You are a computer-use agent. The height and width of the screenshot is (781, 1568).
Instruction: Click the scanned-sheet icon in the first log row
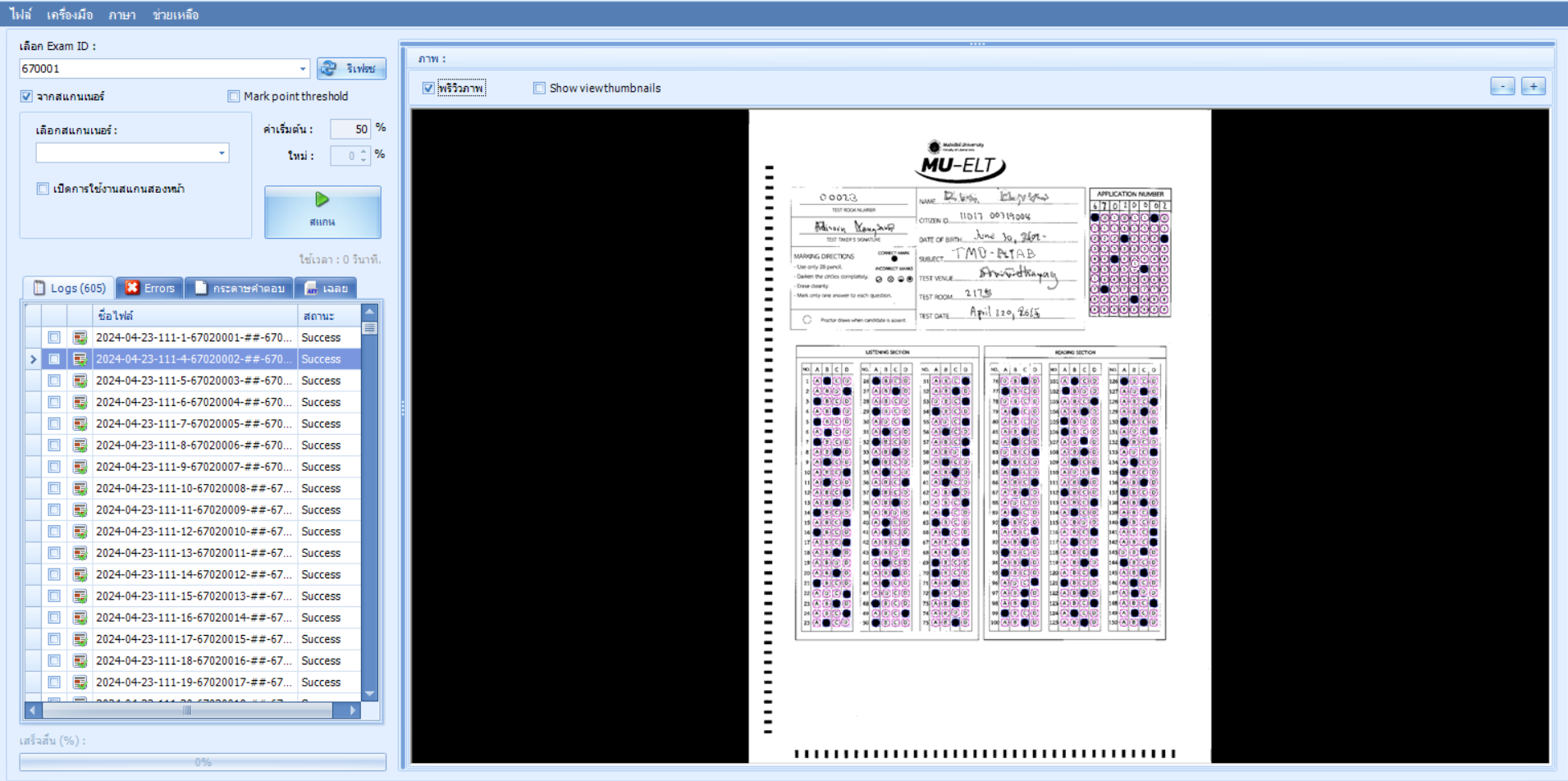(x=79, y=337)
